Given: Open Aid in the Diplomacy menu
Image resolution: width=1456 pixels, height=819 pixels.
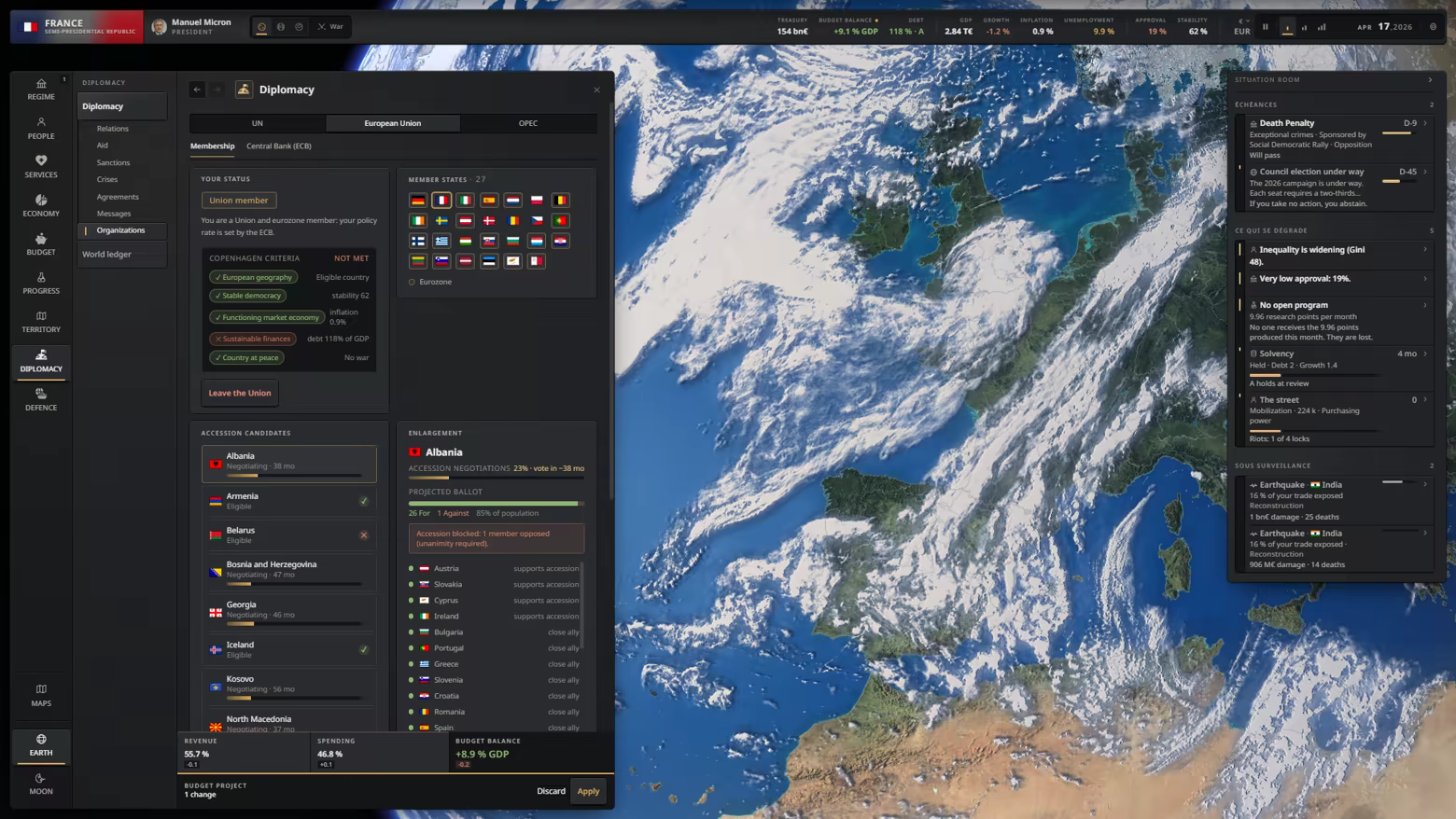Looking at the screenshot, I should point(103,146).
